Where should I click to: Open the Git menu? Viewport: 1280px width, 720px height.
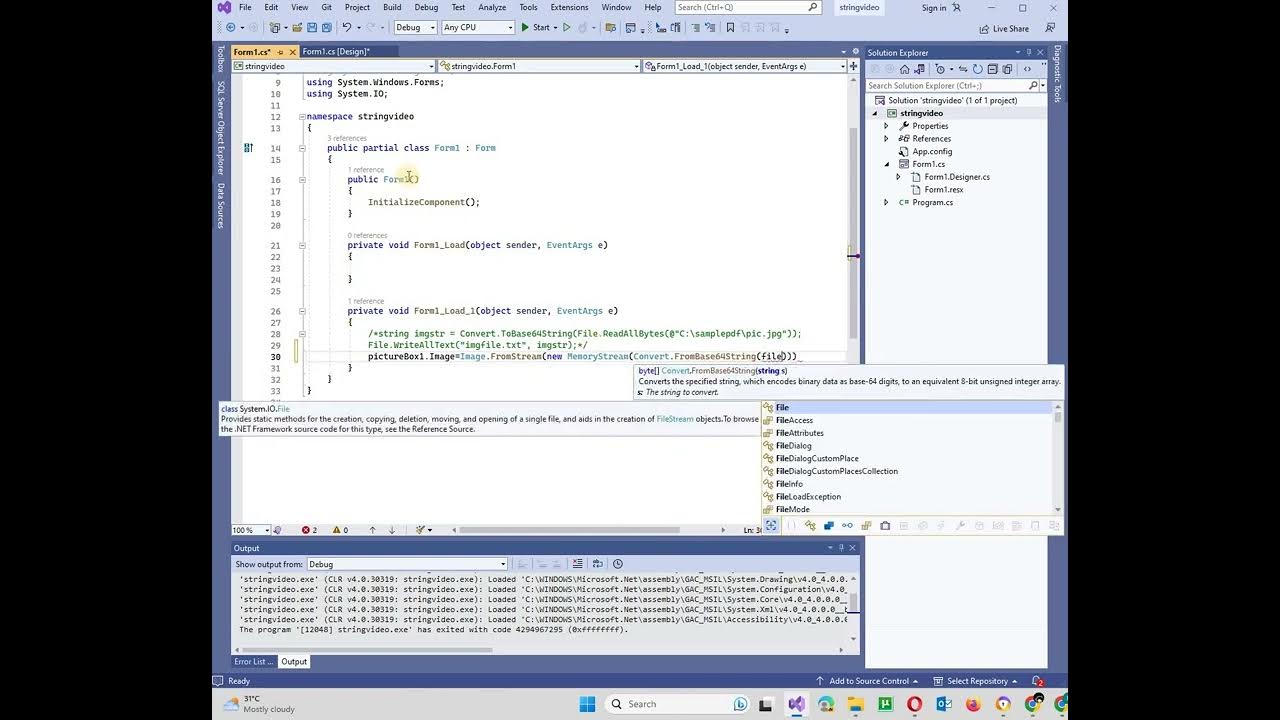pyautogui.click(x=326, y=7)
